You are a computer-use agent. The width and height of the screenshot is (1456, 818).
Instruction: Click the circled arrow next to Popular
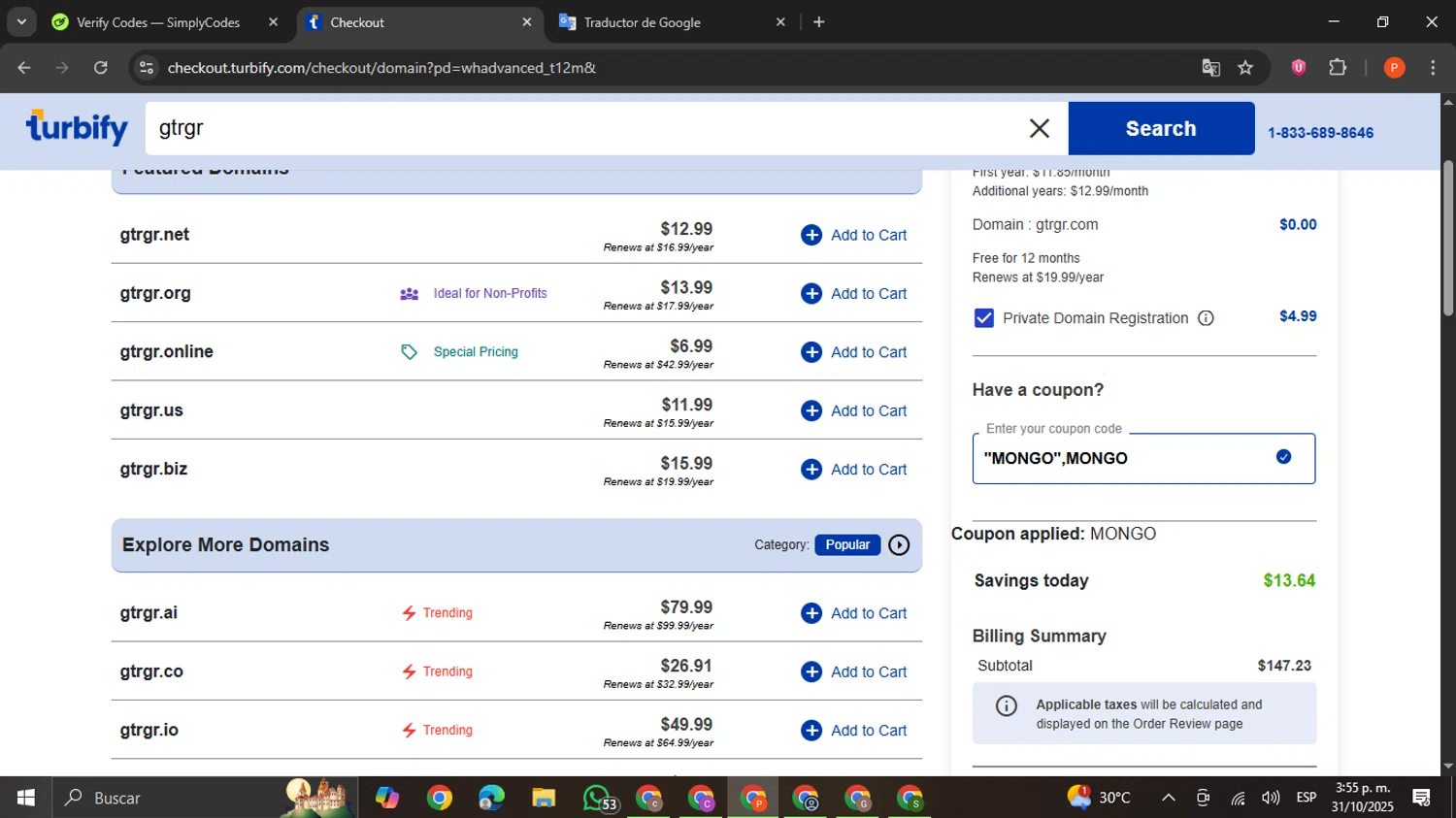pos(899,544)
